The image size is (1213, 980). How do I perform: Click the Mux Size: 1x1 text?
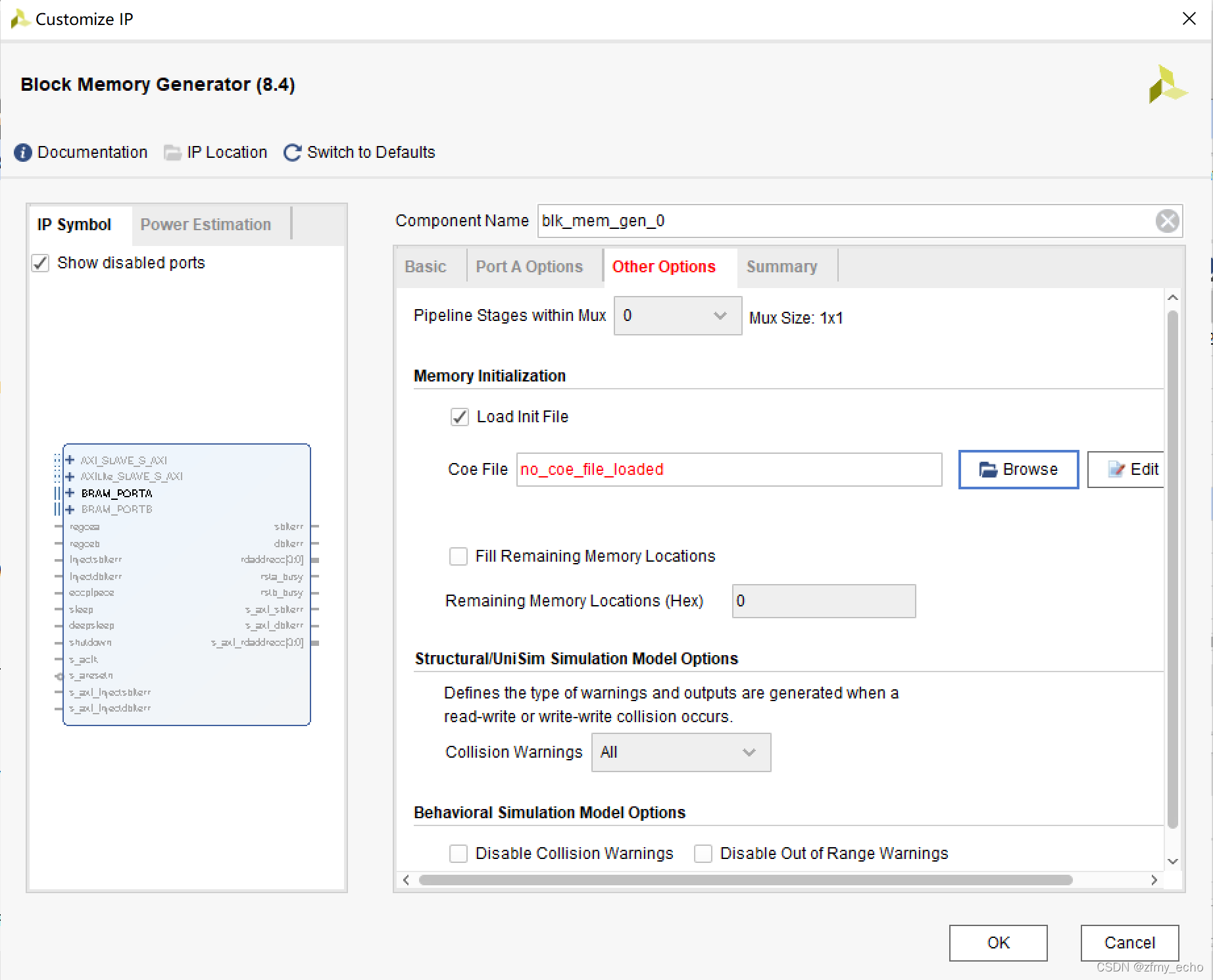tap(796, 318)
